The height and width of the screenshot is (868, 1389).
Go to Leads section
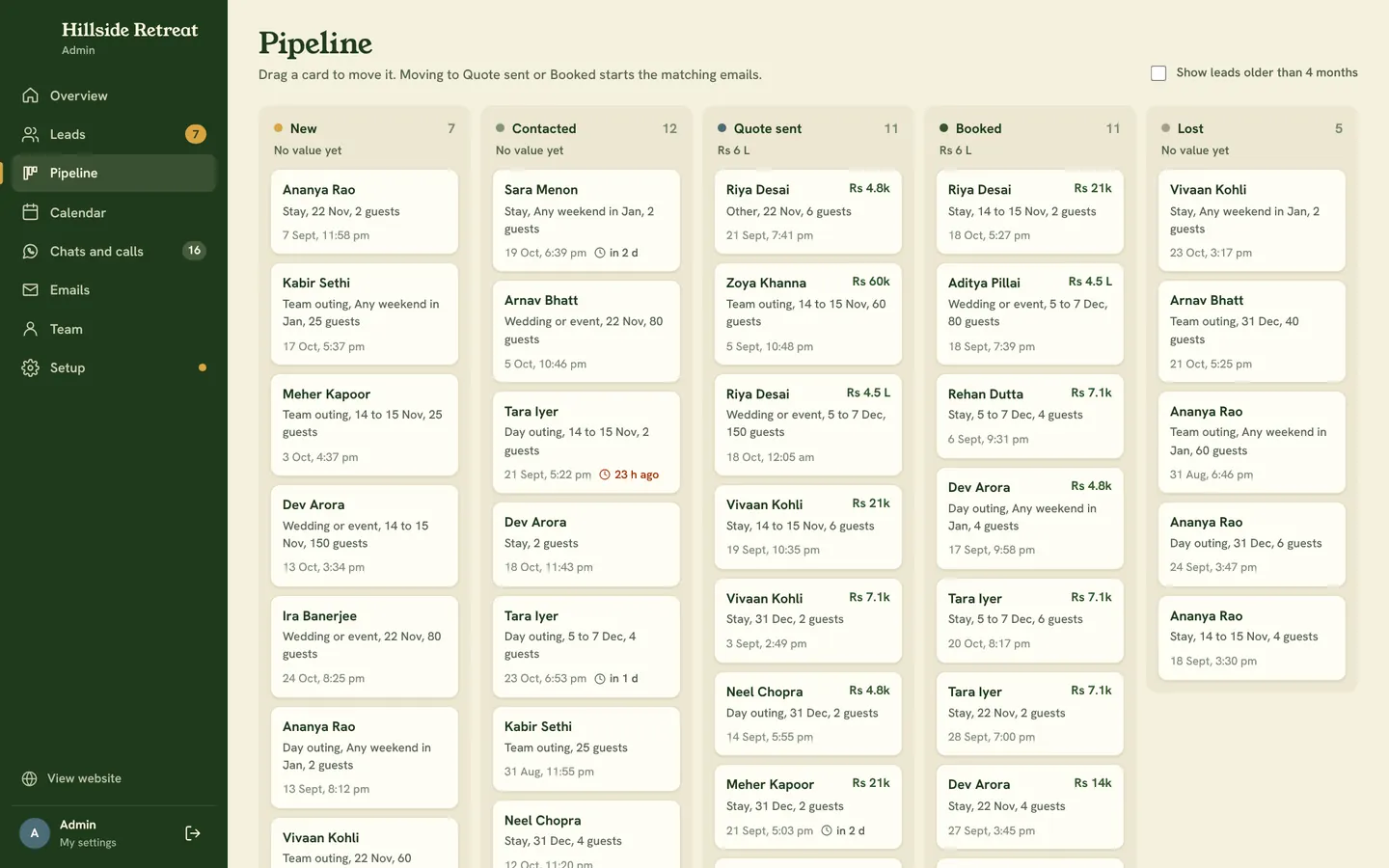click(x=114, y=134)
